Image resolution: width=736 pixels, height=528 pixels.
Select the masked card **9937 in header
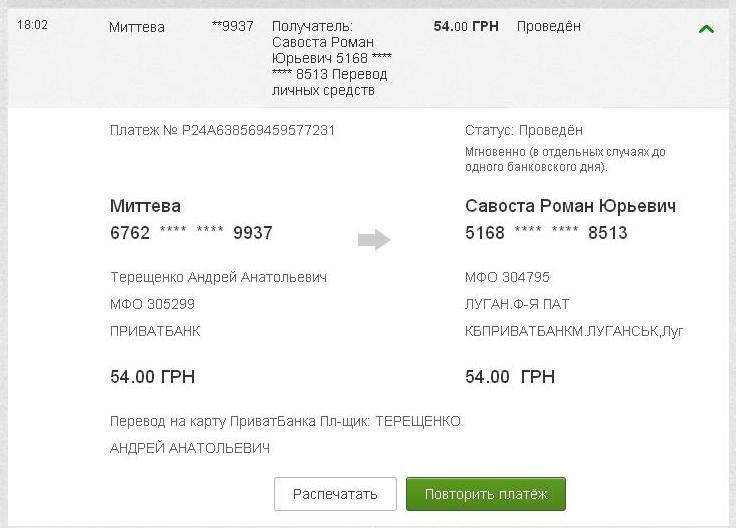[x=233, y=26]
